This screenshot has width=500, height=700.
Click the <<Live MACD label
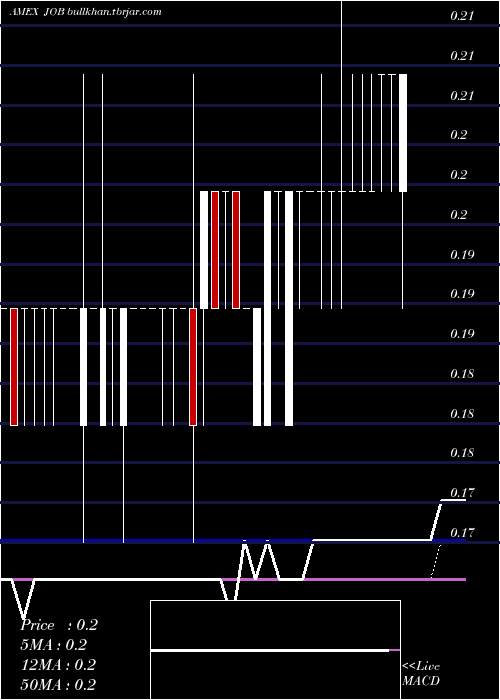coord(421,674)
